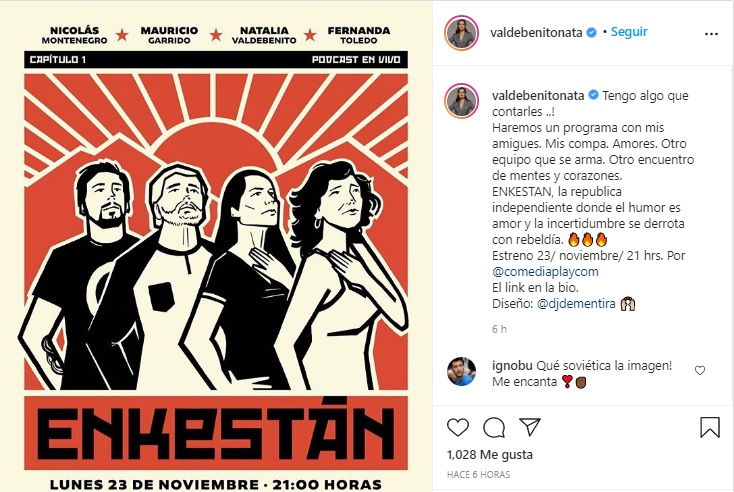Like the post with the heart icon
The width and height of the screenshot is (734, 492).
tap(457, 427)
